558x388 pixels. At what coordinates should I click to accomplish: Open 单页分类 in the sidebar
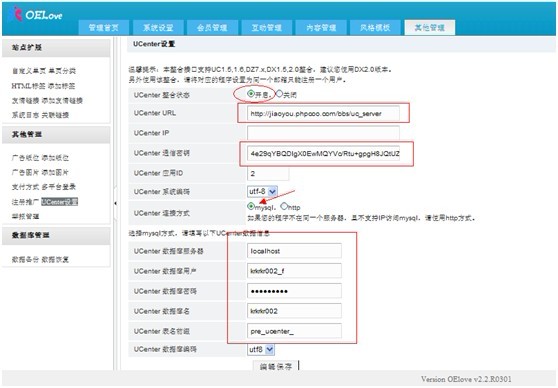coord(62,71)
